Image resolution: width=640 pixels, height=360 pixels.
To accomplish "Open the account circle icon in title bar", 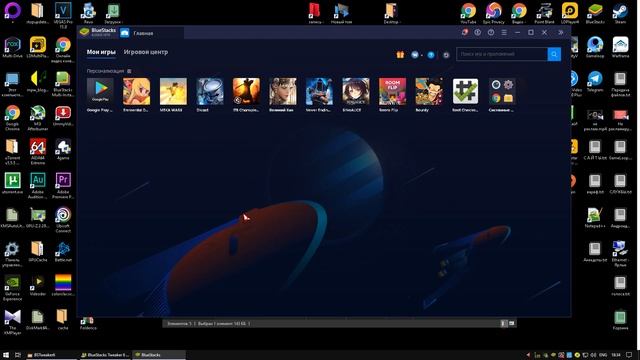I will 478,32.
